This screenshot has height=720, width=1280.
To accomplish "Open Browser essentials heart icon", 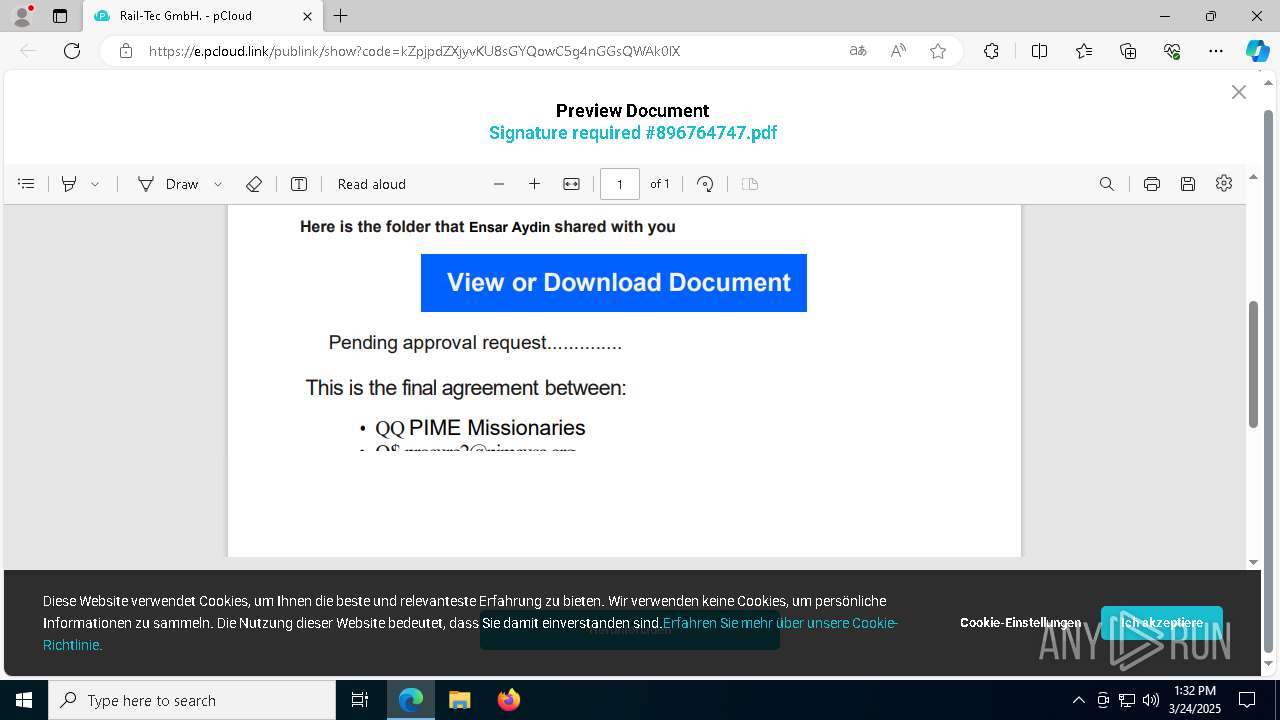I will pos(1172,51).
